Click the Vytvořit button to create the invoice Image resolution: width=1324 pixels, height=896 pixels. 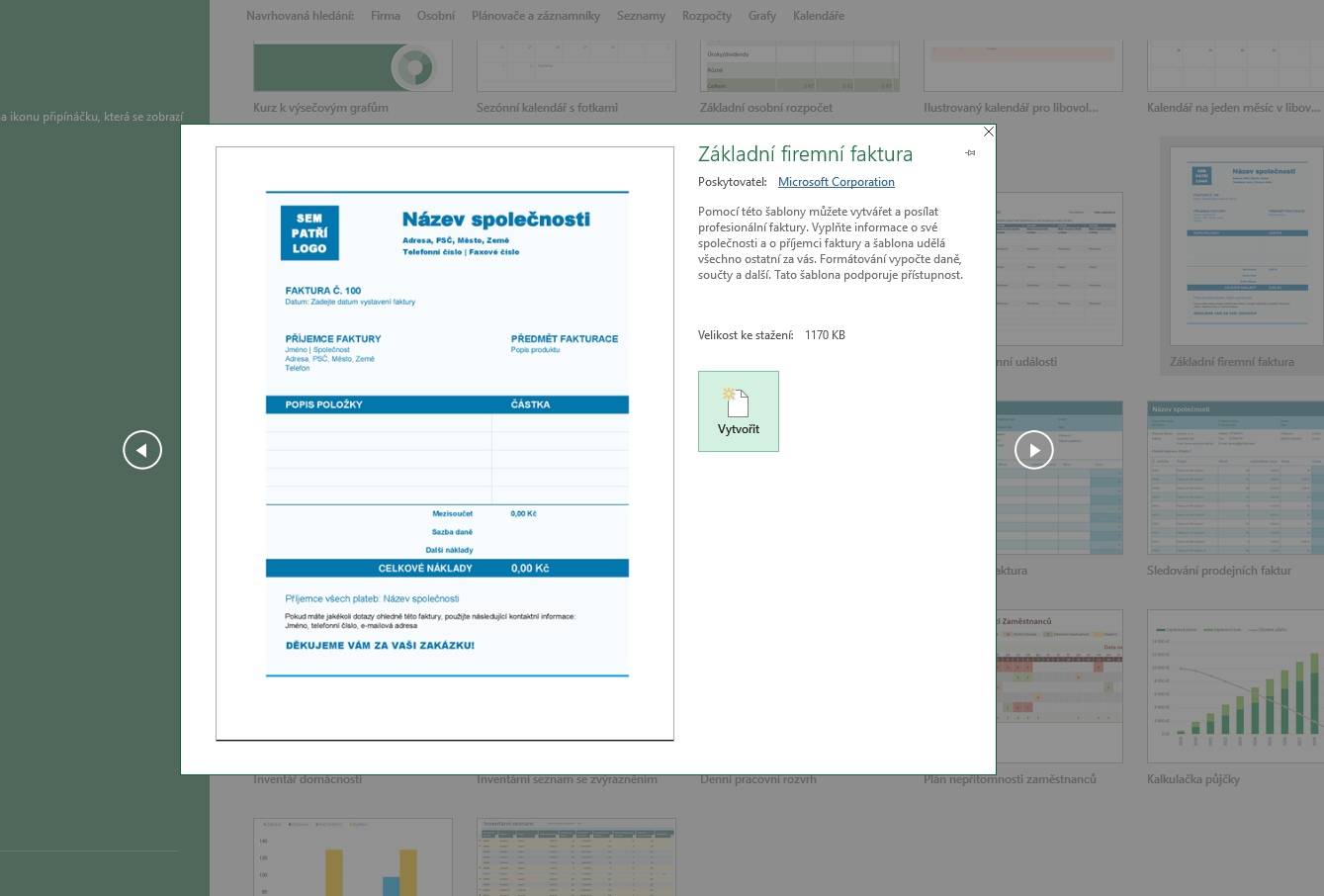[739, 411]
